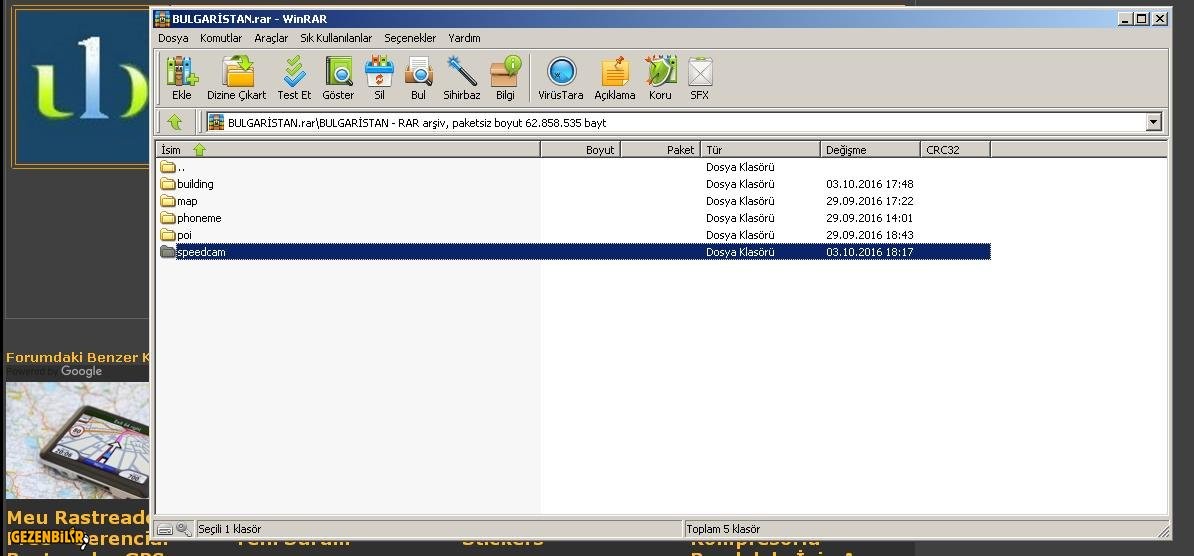The width and height of the screenshot is (1194, 556).
Task: Click the key icon in status bar
Action: (184, 529)
